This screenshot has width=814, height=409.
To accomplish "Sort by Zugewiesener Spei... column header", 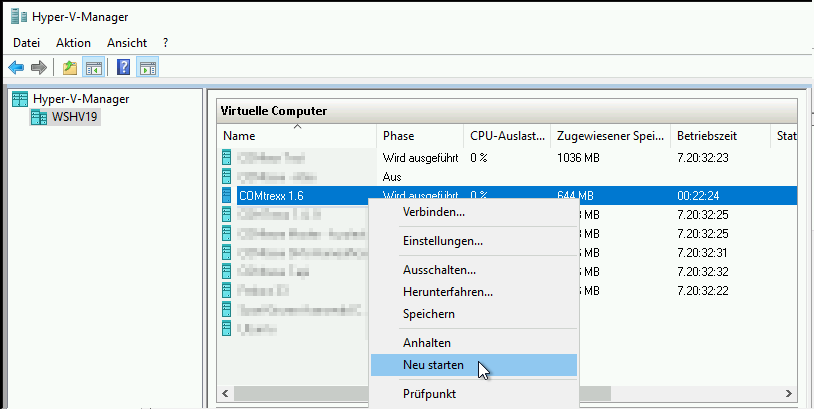I will coord(610,135).
